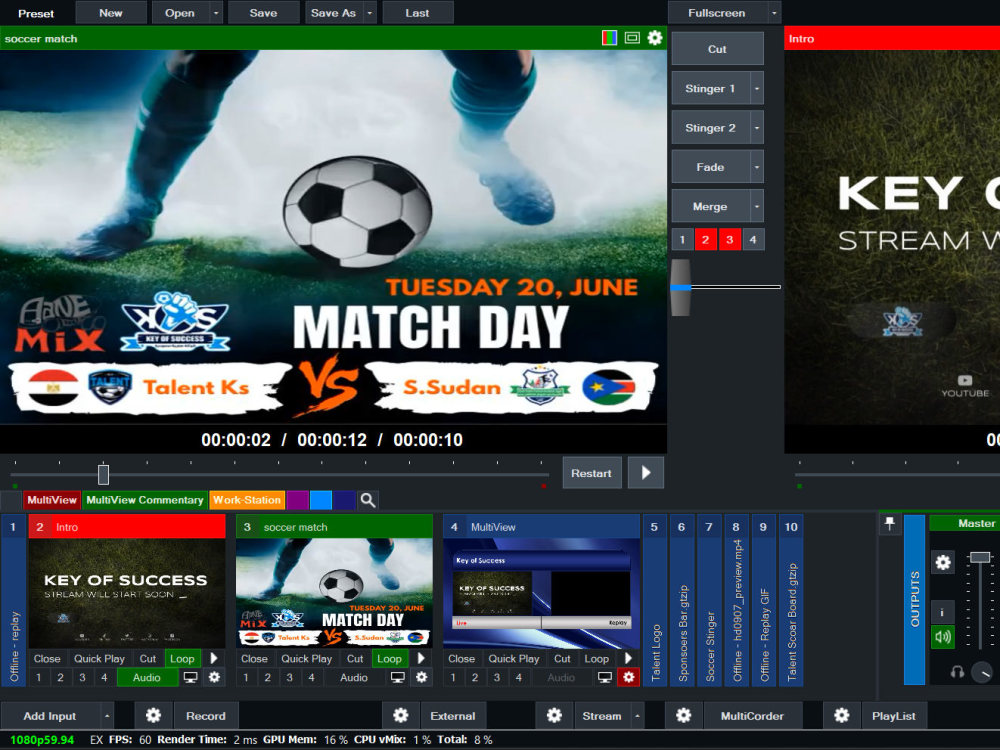Expand the Save As dropdown arrow
Image resolution: width=1000 pixels, height=750 pixels.
pyautogui.click(x=370, y=13)
